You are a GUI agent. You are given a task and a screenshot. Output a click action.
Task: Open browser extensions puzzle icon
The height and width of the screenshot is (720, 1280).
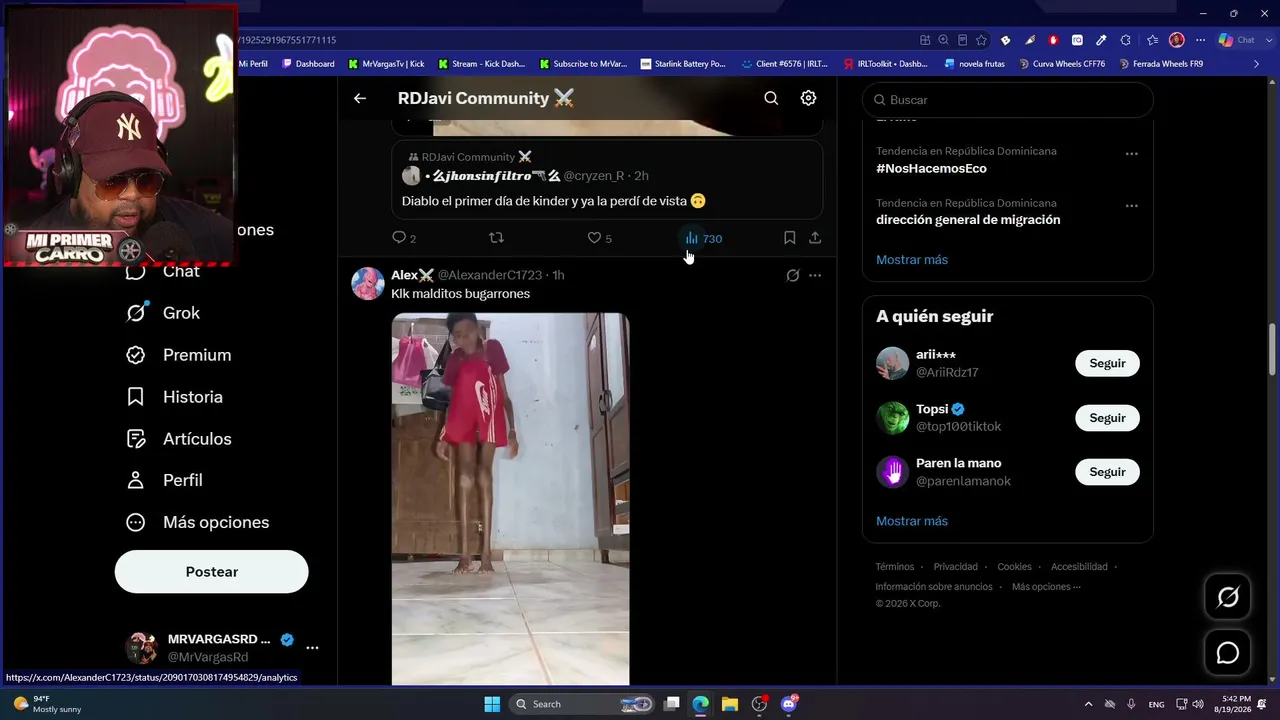coord(1126,40)
